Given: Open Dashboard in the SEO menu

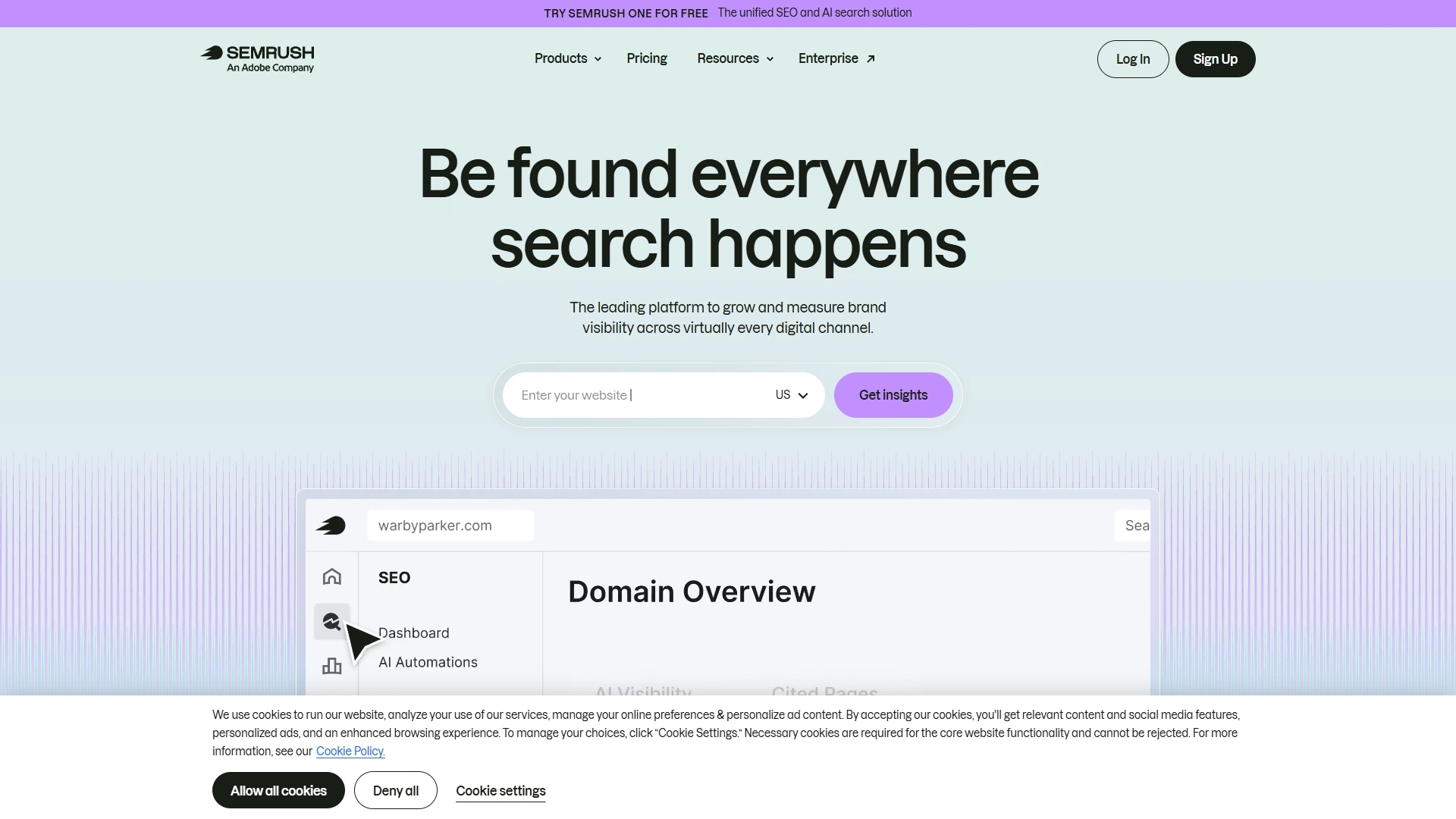Looking at the screenshot, I should coord(414,633).
